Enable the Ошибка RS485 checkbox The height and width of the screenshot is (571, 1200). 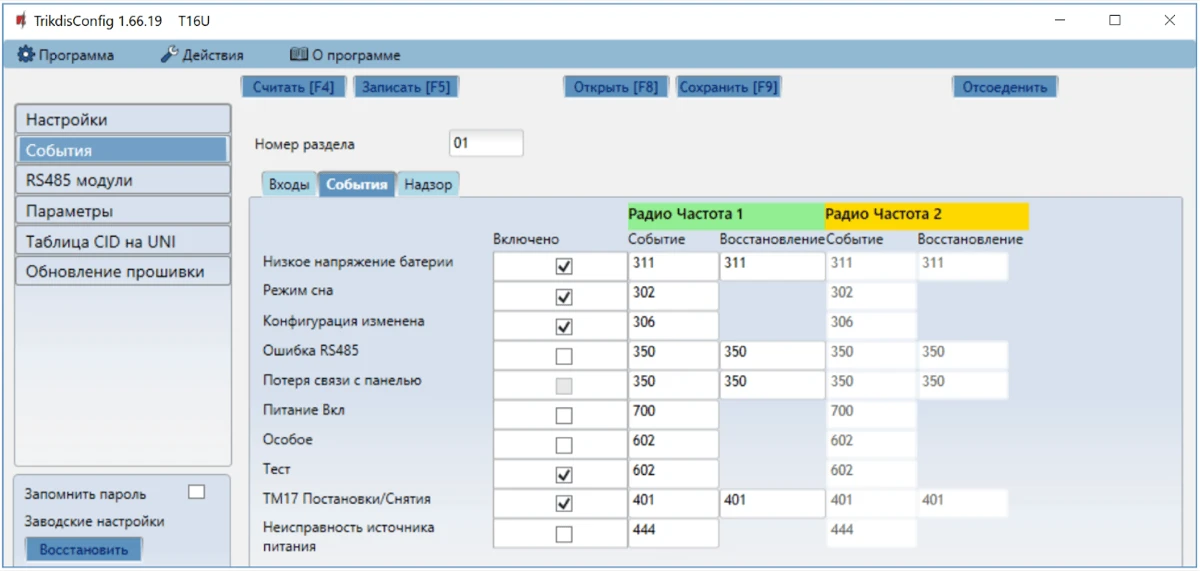564,356
